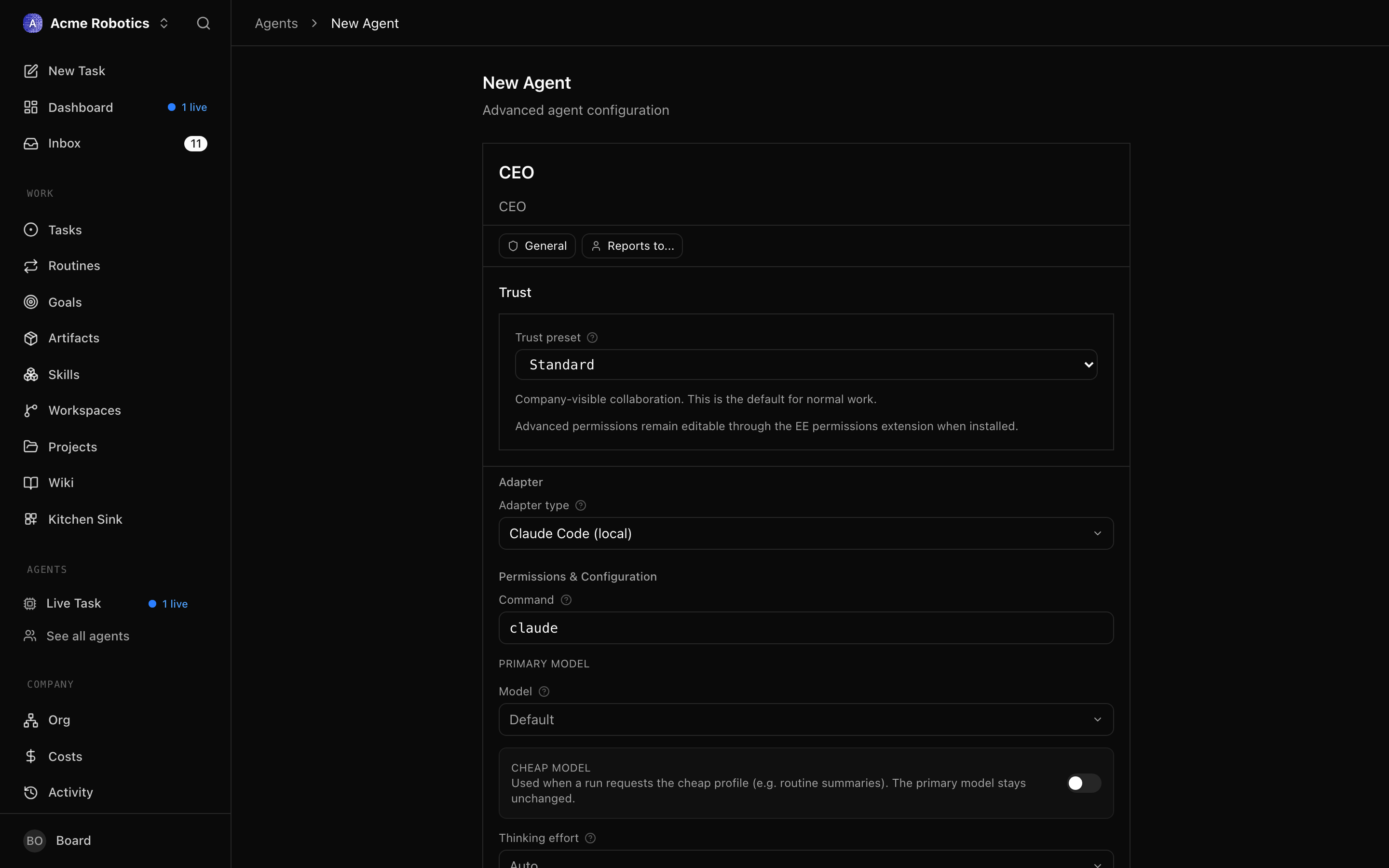This screenshot has width=1389, height=868.
Task: Click the General role button
Action: point(537,246)
